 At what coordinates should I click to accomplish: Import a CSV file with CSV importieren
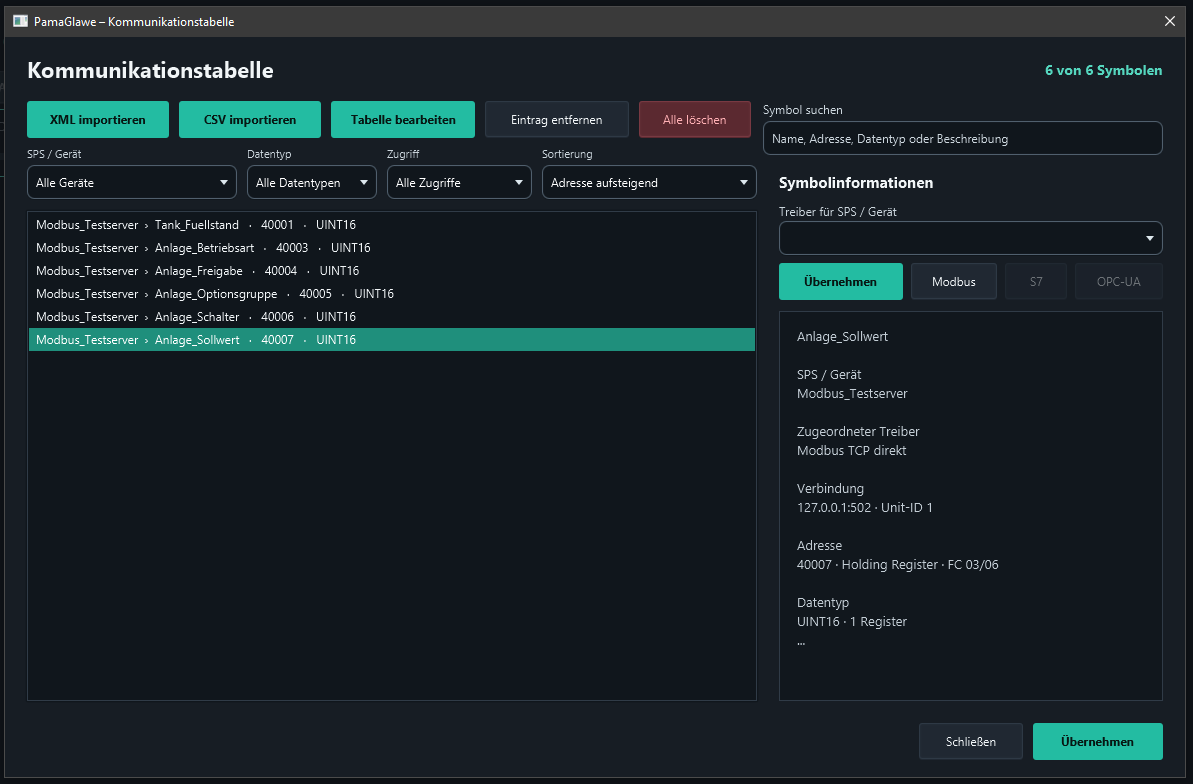(250, 120)
